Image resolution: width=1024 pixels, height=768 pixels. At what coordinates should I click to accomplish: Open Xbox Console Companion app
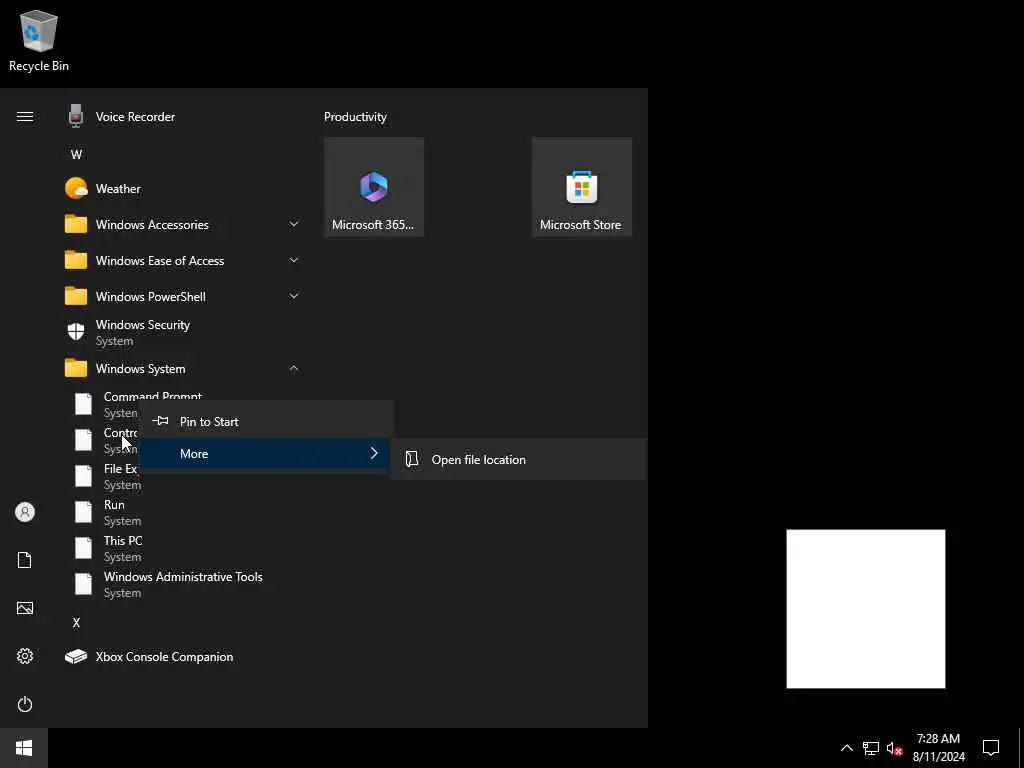pyautogui.click(x=183, y=657)
